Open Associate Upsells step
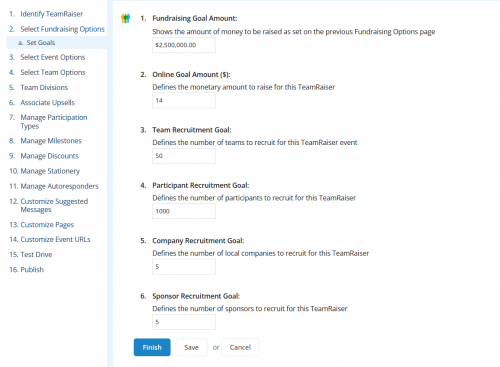Screen dimensions: 500x367 (47, 103)
